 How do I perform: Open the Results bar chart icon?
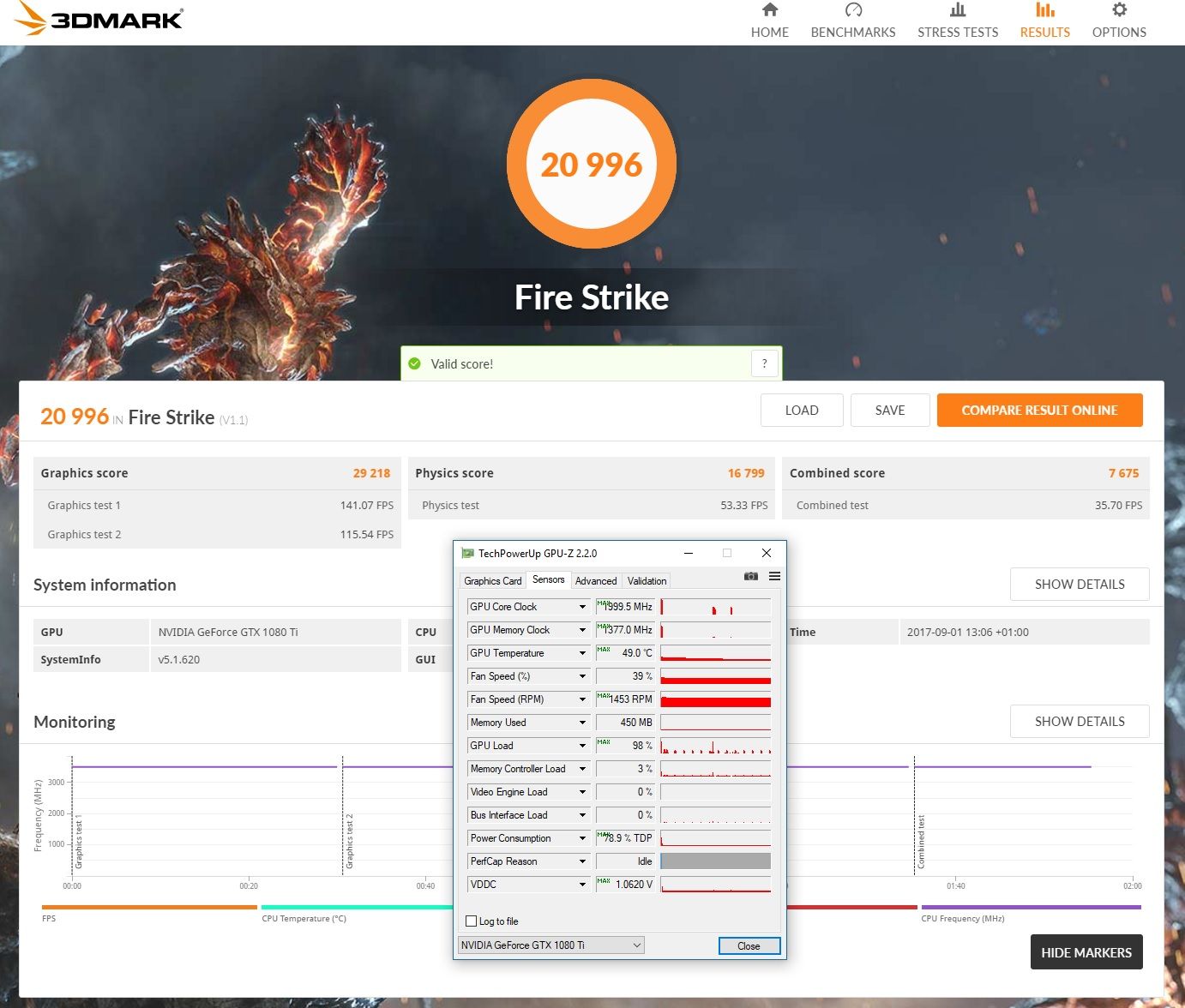1044,9
